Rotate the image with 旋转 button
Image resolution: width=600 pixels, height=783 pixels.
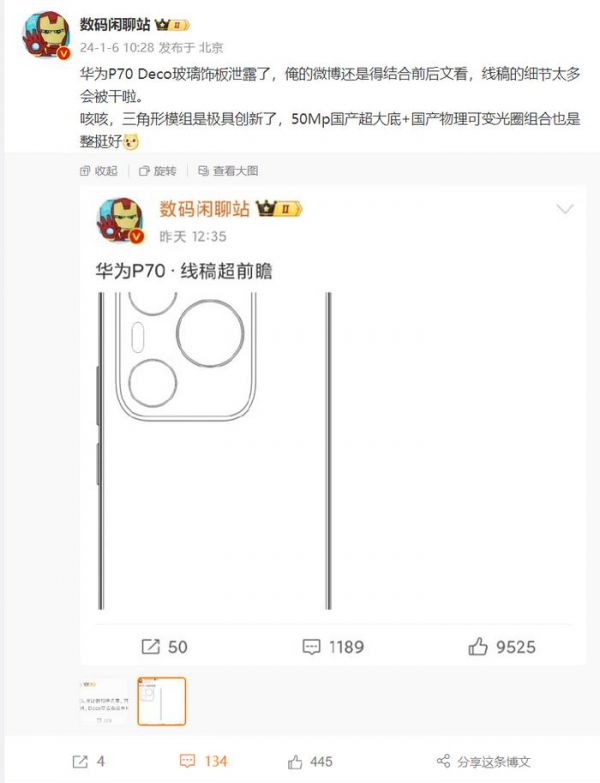pyautogui.click(x=158, y=171)
